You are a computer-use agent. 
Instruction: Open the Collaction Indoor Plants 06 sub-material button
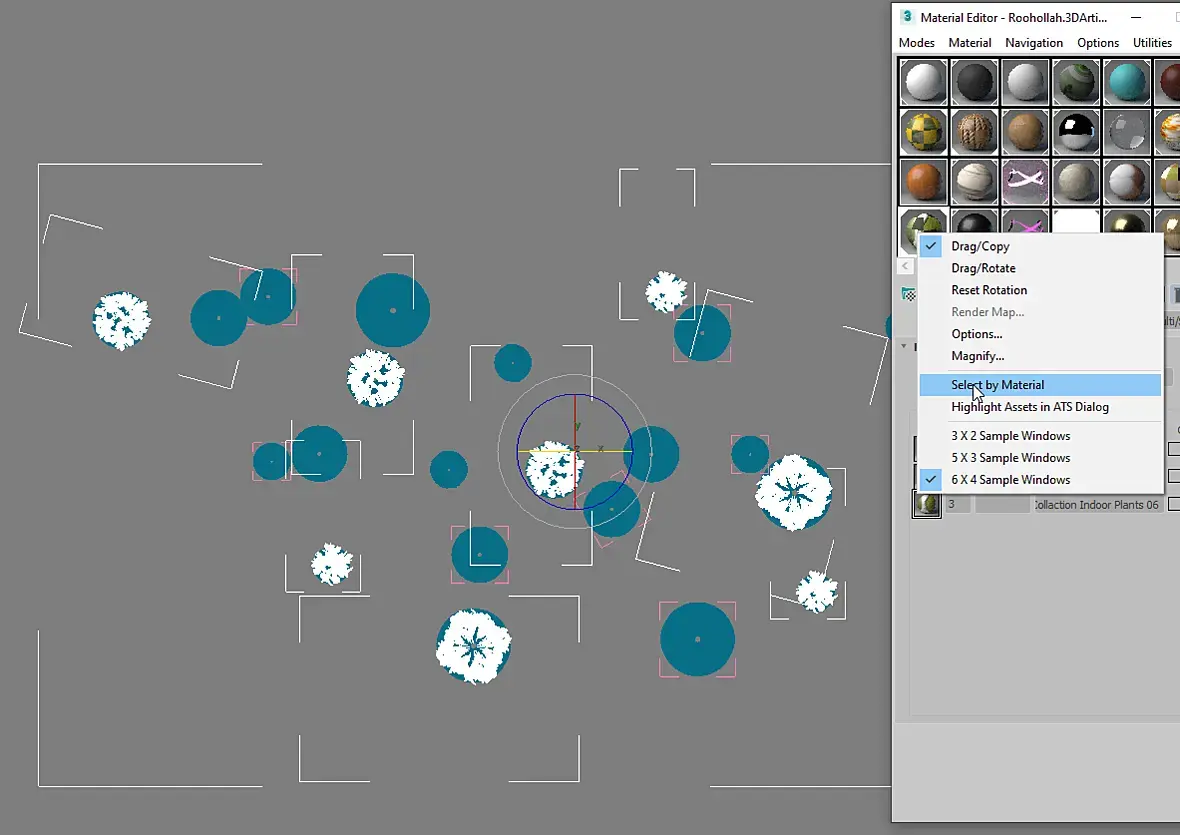click(x=1096, y=505)
